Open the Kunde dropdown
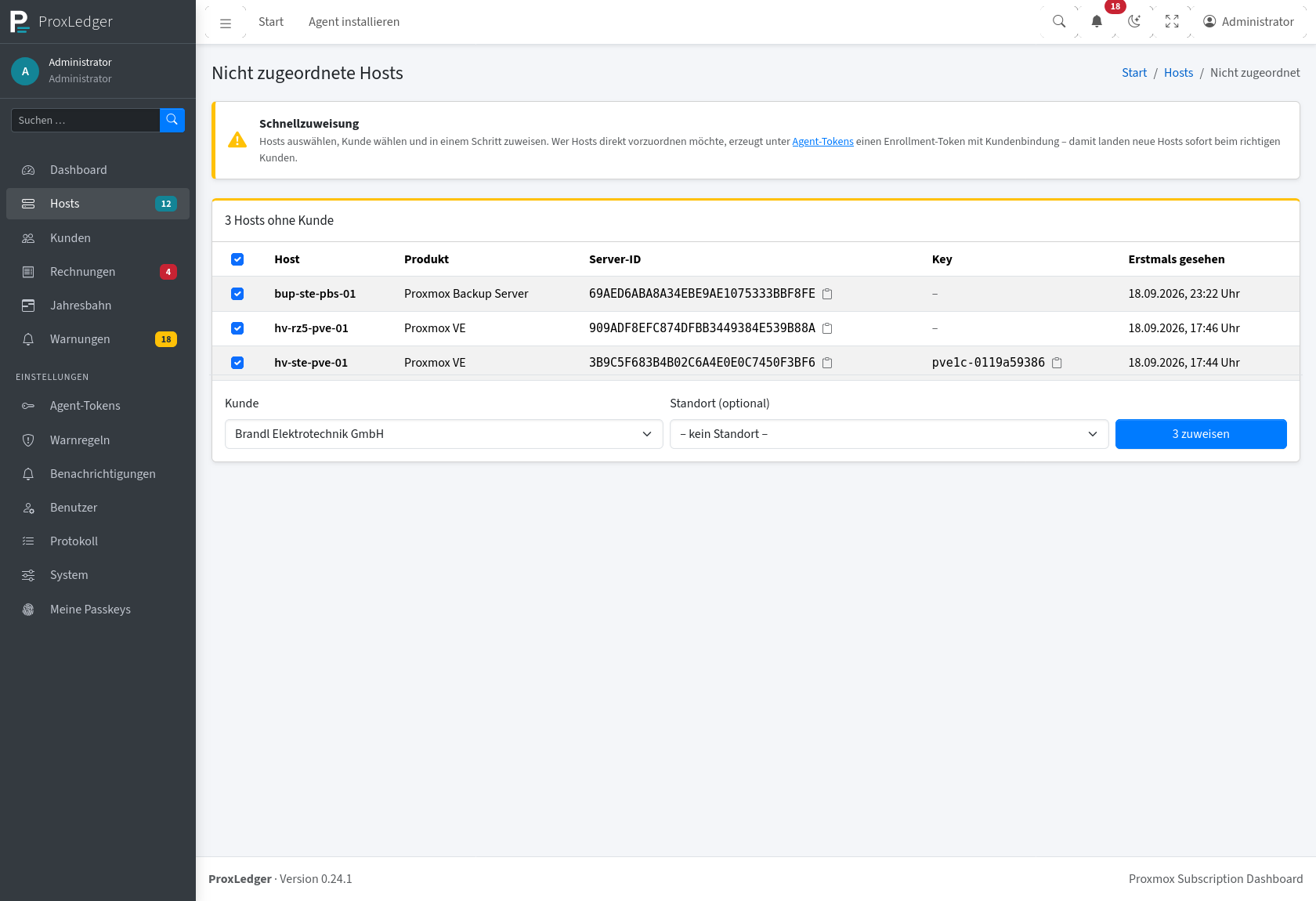 [x=444, y=434]
